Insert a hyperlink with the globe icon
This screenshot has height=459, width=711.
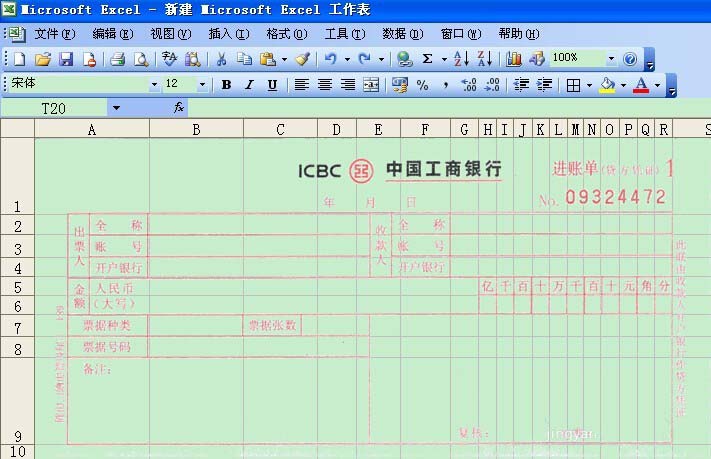pyautogui.click(x=404, y=59)
